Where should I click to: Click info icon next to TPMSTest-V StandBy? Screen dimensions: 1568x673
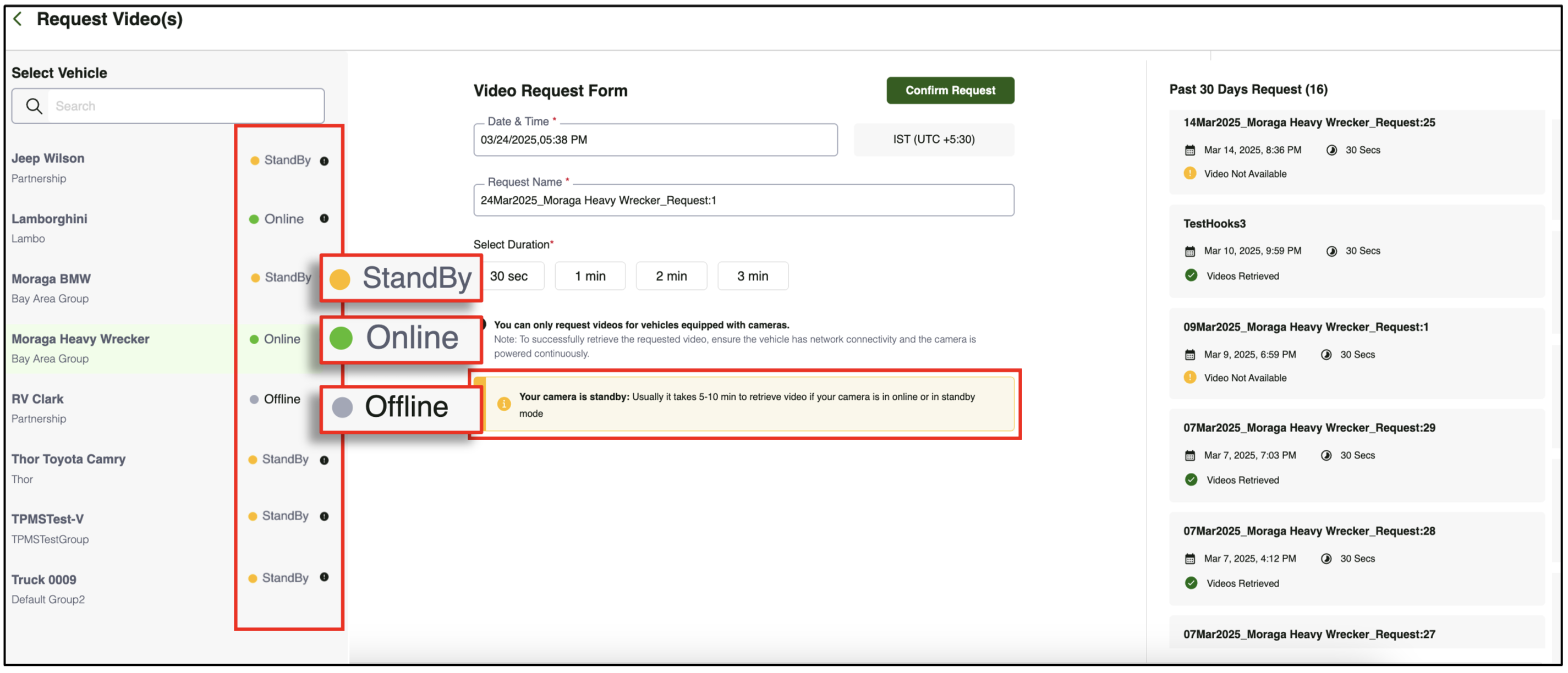pyautogui.click(x=325, y=517)
